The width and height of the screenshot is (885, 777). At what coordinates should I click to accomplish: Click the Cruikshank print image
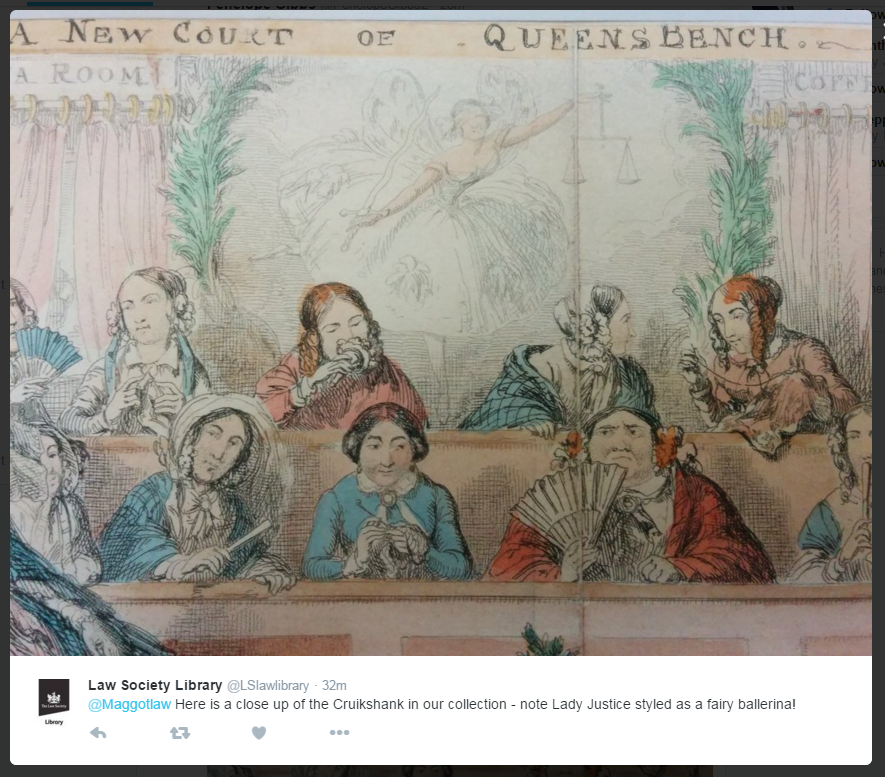[x=441, y=333]
